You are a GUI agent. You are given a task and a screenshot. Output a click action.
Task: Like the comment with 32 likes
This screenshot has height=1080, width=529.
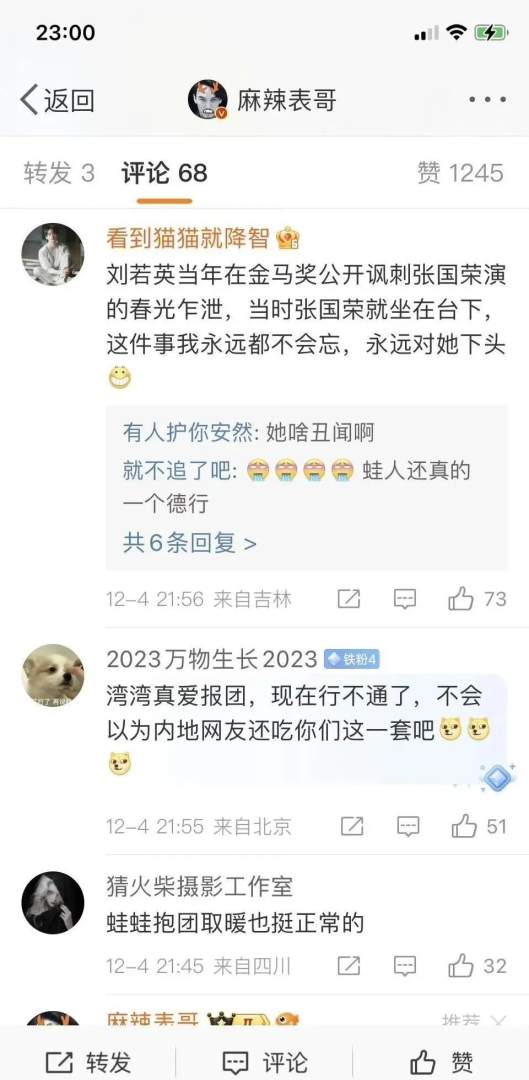tap(477, 966)
